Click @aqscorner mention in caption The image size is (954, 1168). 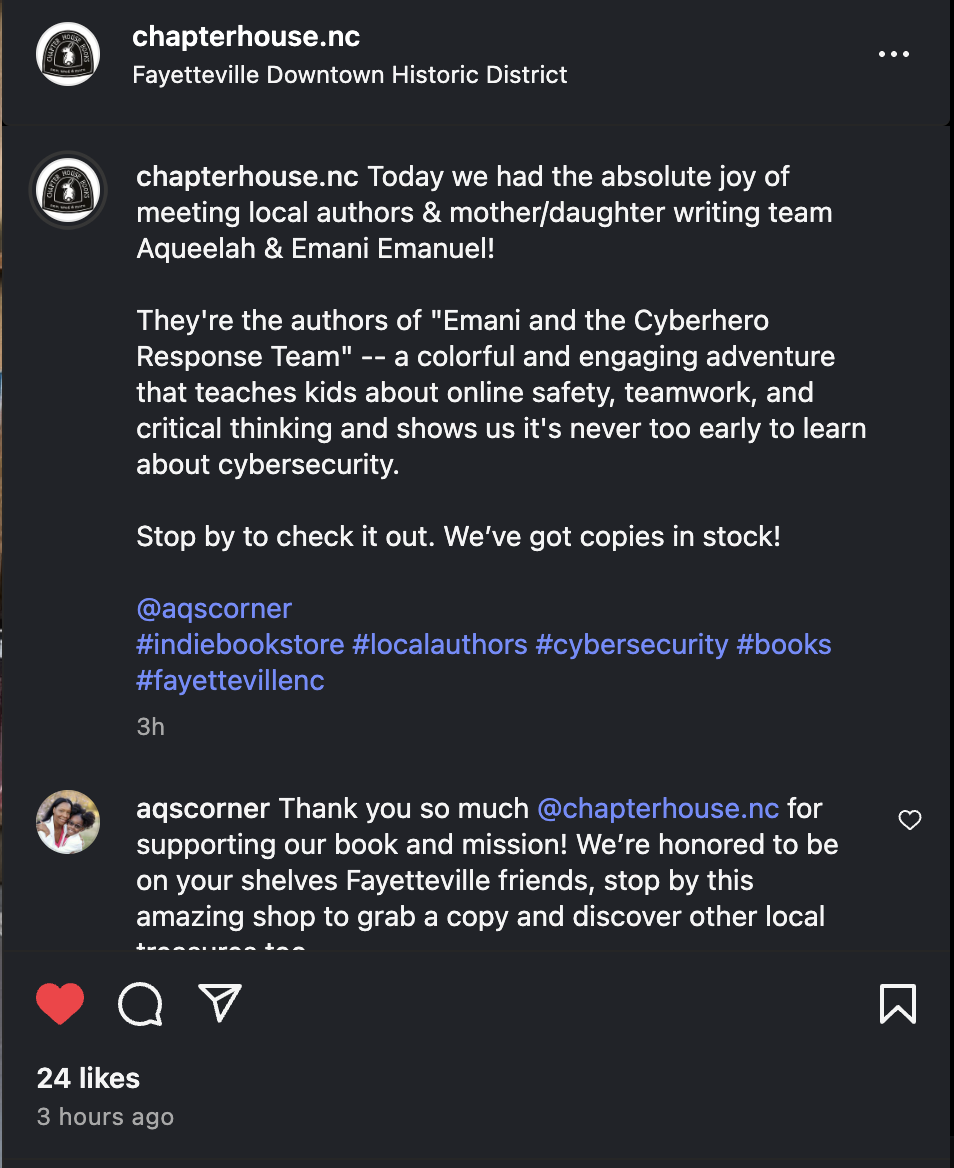pos(214,608)
